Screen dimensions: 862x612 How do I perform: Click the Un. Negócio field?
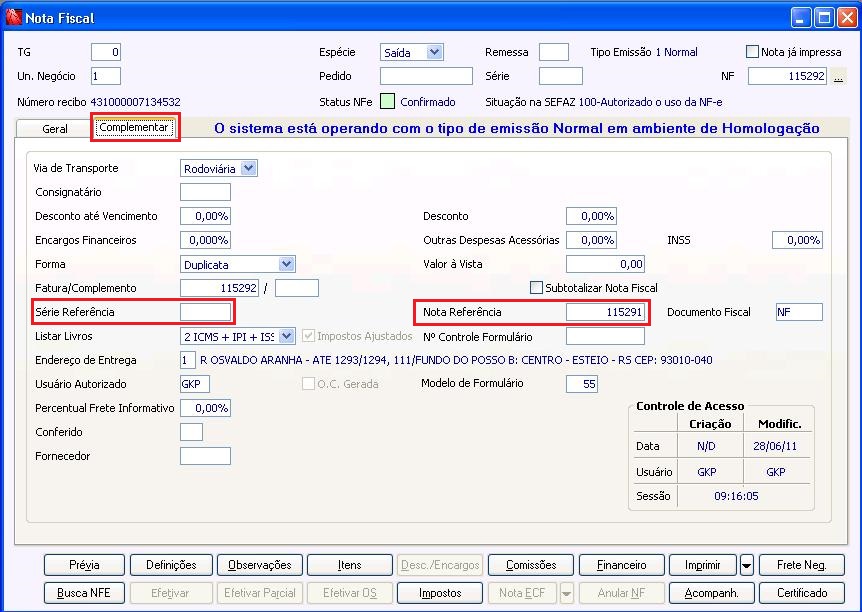coord(106,76)
